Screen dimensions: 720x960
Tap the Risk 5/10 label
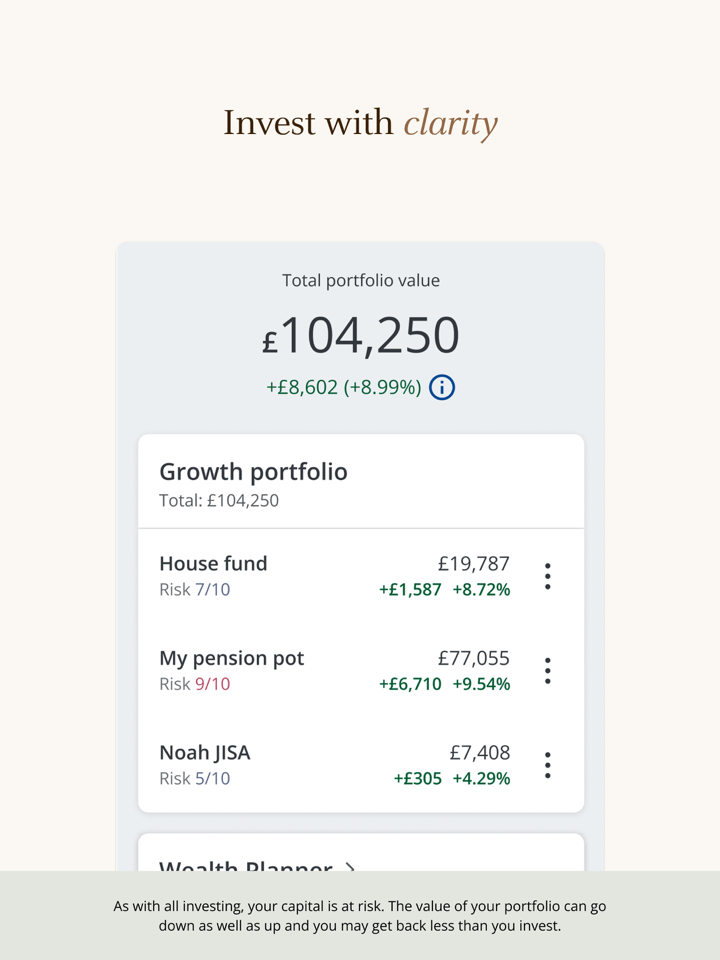pyautogui.click(x=194, y=779)
